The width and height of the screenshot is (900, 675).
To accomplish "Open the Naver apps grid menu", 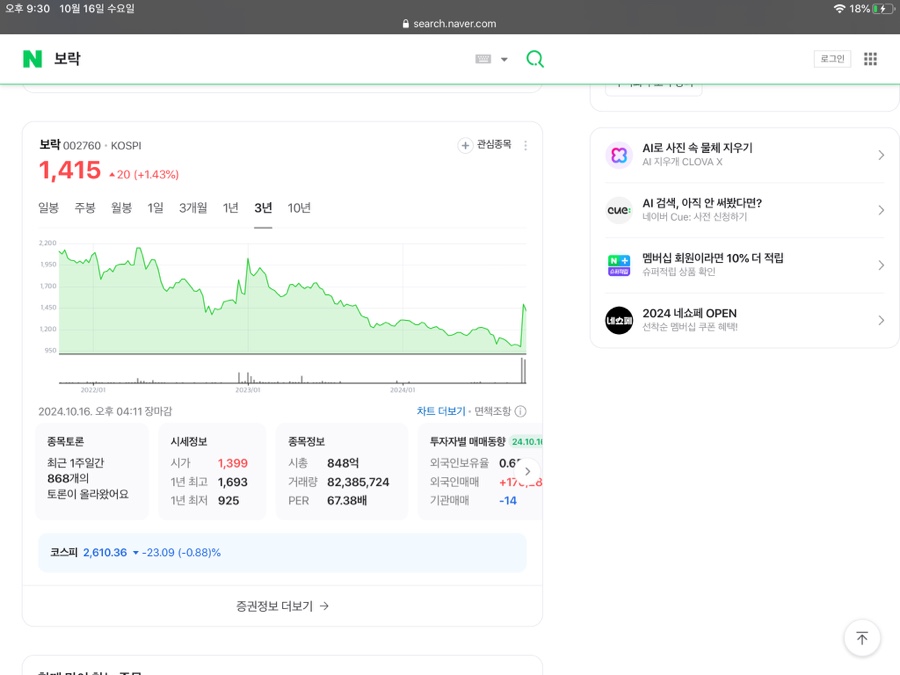I will (x=870, y=59).
